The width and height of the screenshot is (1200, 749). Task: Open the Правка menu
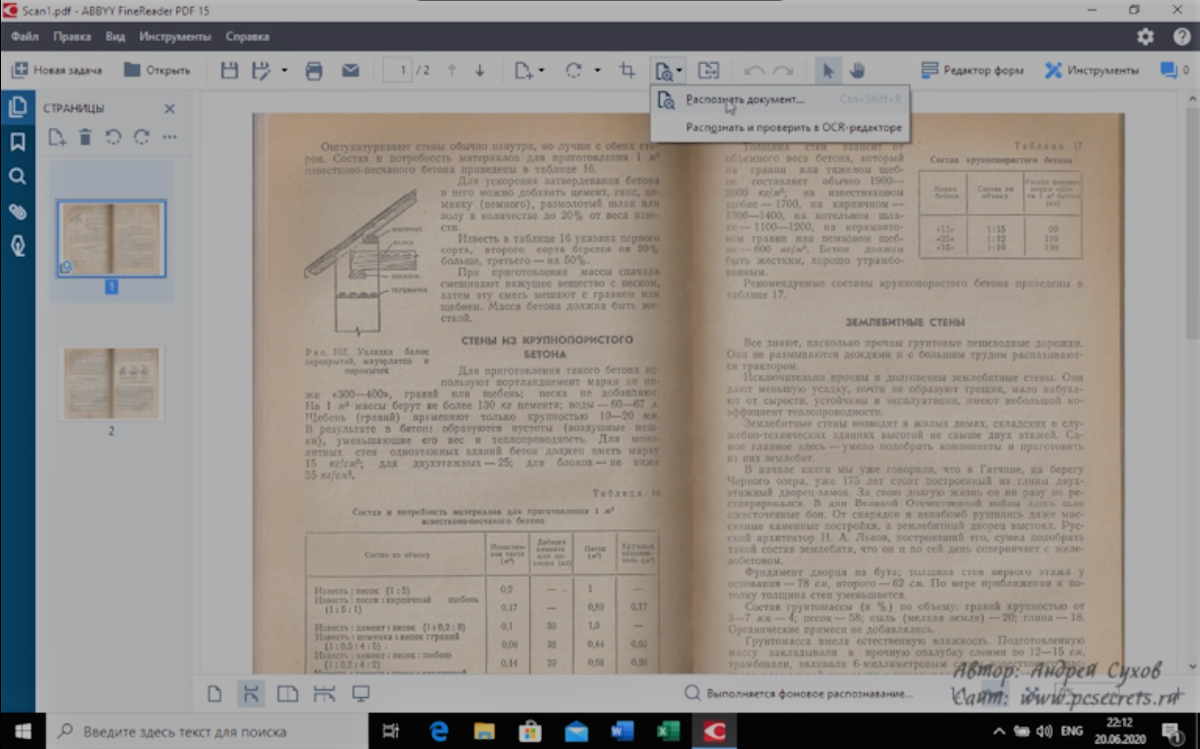pyautogui.click(x=72, y=36)
